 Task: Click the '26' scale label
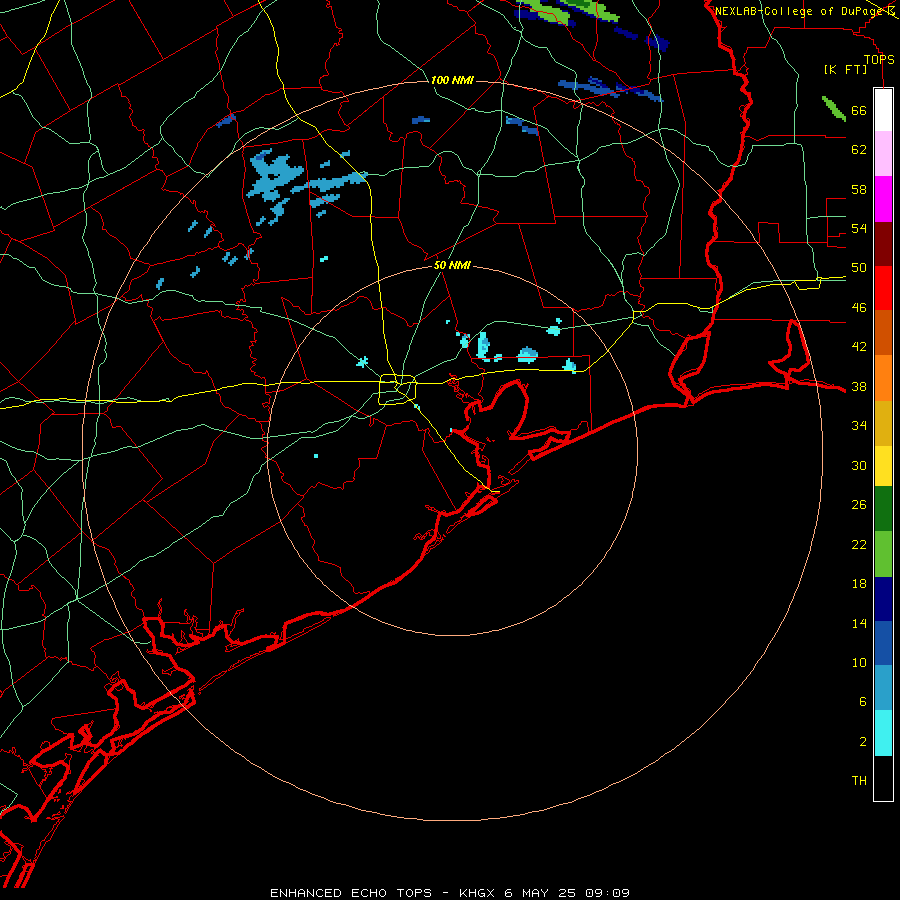[859, 505]
